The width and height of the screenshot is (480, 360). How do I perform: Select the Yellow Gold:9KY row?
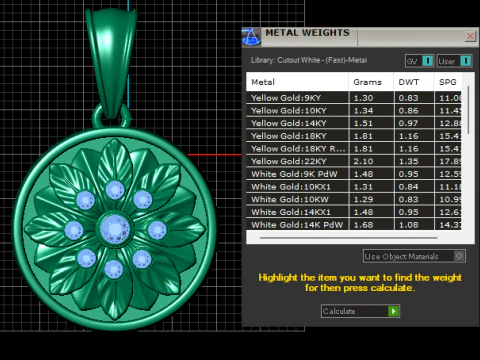[354, 98]
